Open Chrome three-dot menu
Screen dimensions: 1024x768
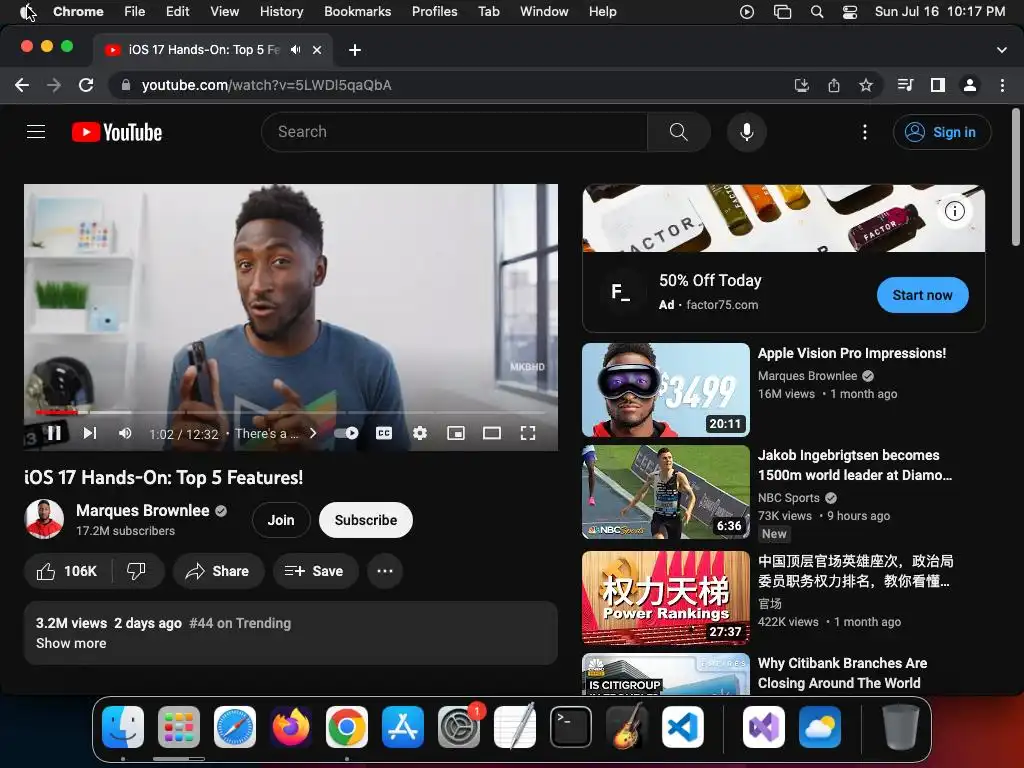(1002, 85)
